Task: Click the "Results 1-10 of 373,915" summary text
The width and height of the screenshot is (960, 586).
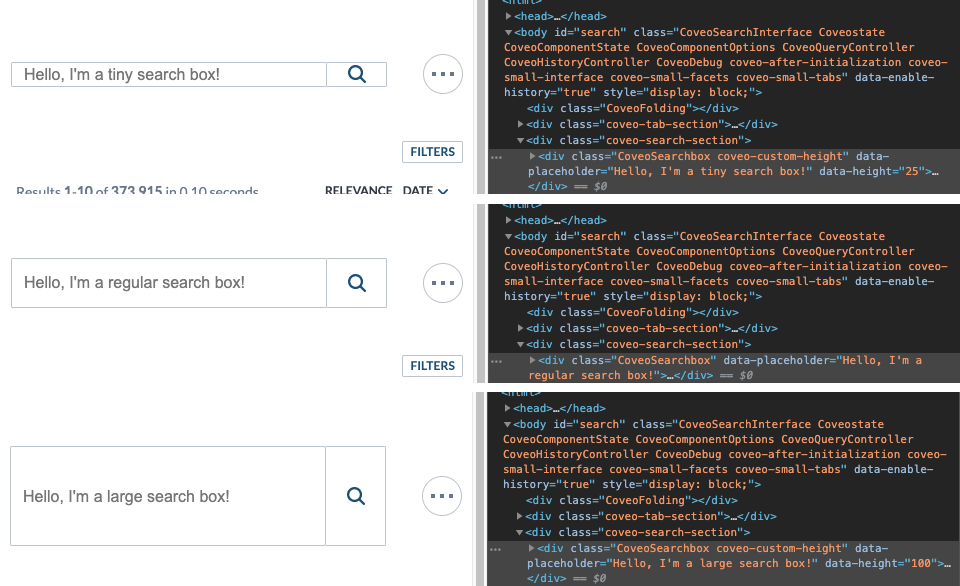Action: point(89,190)
